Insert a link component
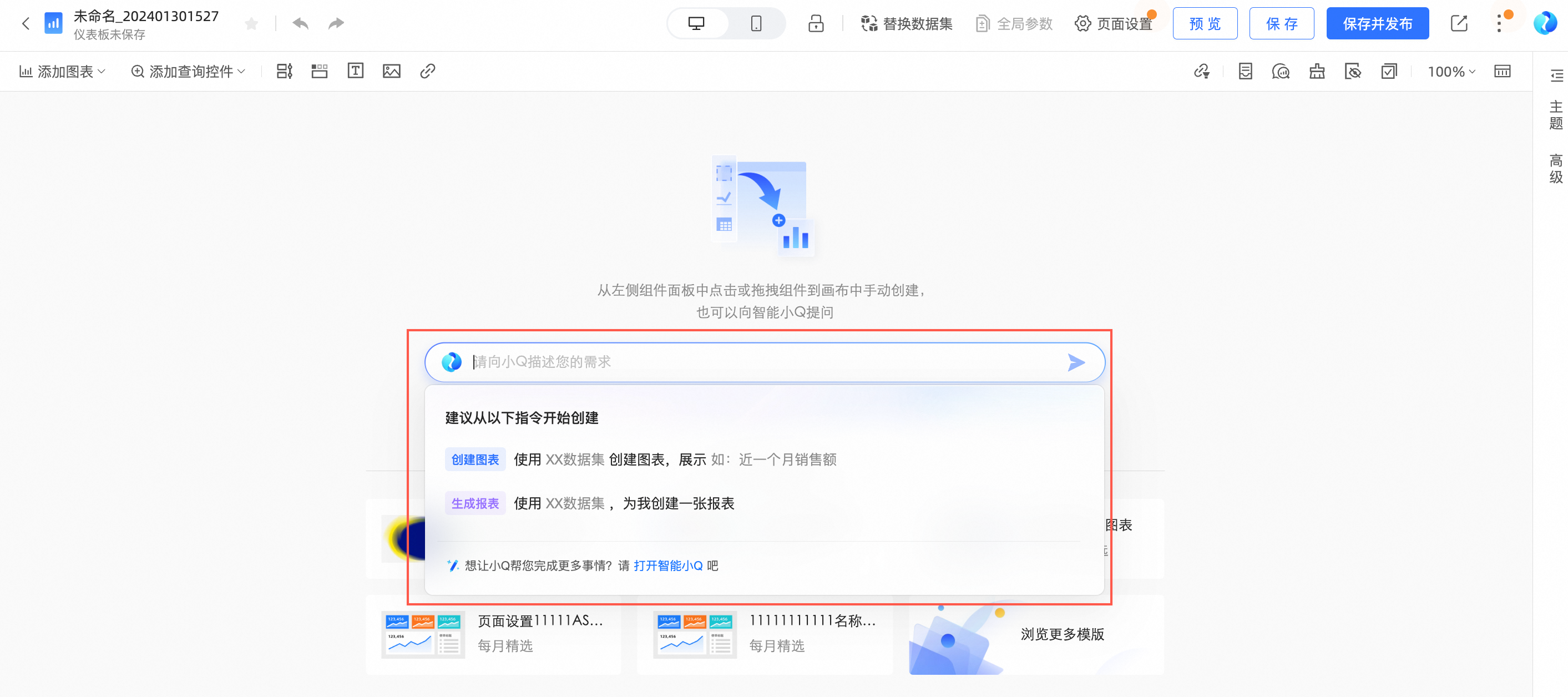This screenshot has width=1568, height=697. [x=427, y=71]
